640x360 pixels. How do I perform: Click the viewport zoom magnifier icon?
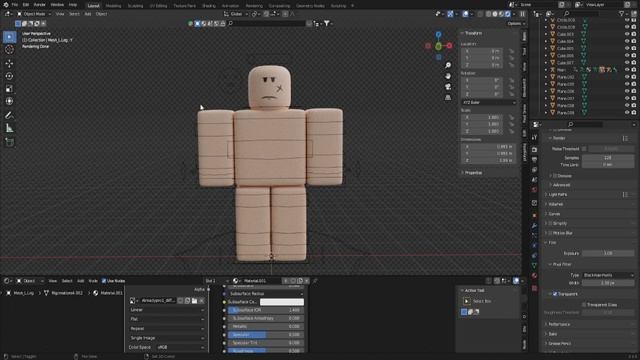tap(448, 65)
